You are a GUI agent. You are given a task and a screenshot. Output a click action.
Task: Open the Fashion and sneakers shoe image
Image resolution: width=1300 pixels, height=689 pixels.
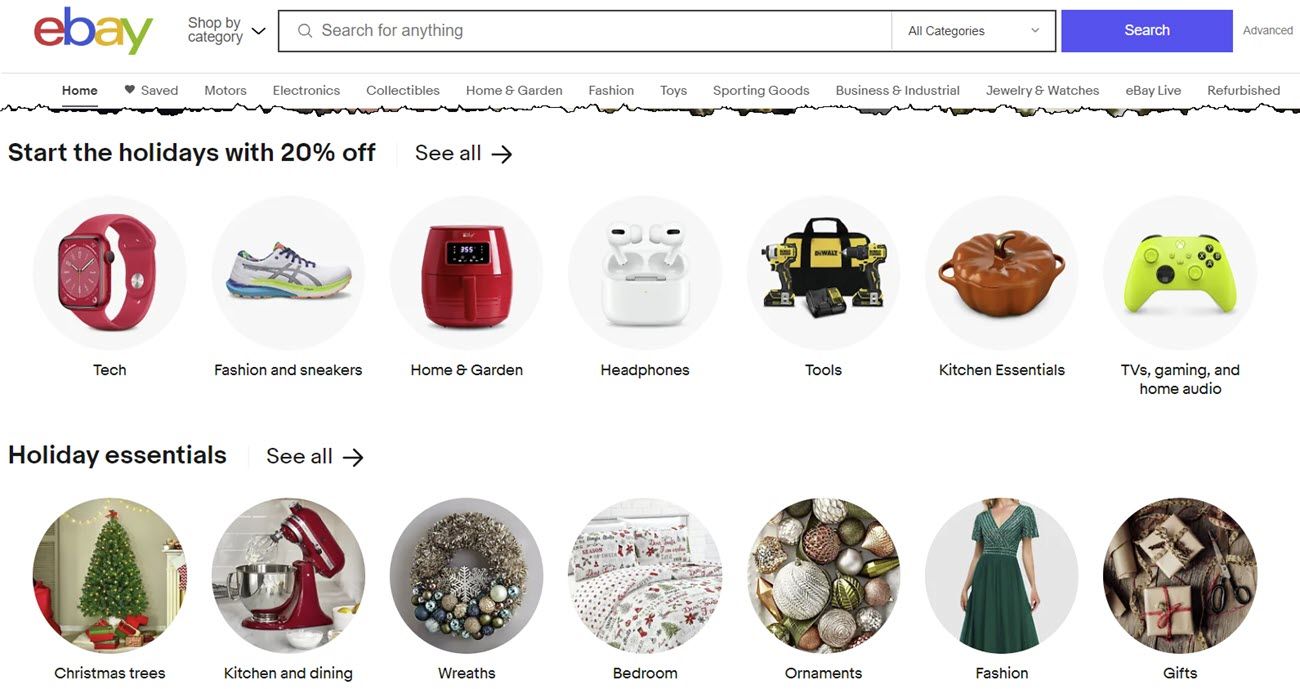coord(288,272)
